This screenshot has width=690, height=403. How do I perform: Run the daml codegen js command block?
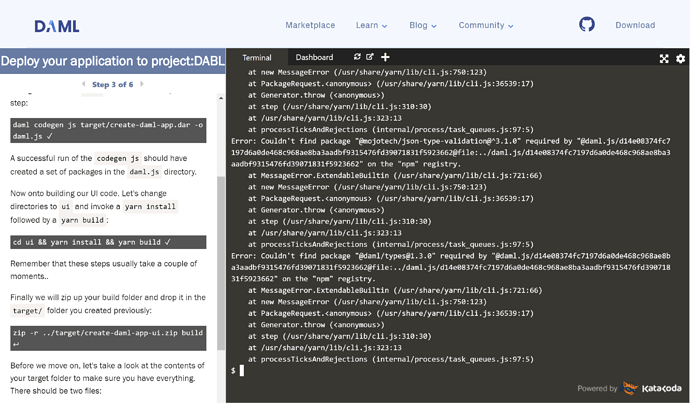click(x=108, y=129)
